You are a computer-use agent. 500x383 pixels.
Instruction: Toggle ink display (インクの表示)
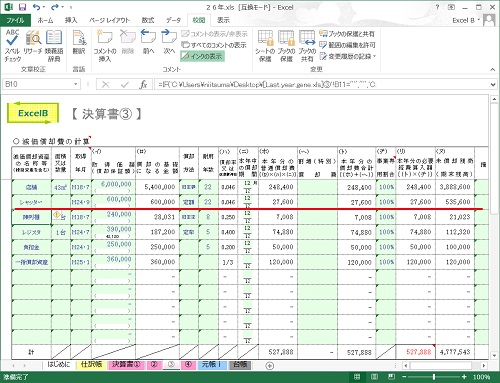(x=202, y=56)
